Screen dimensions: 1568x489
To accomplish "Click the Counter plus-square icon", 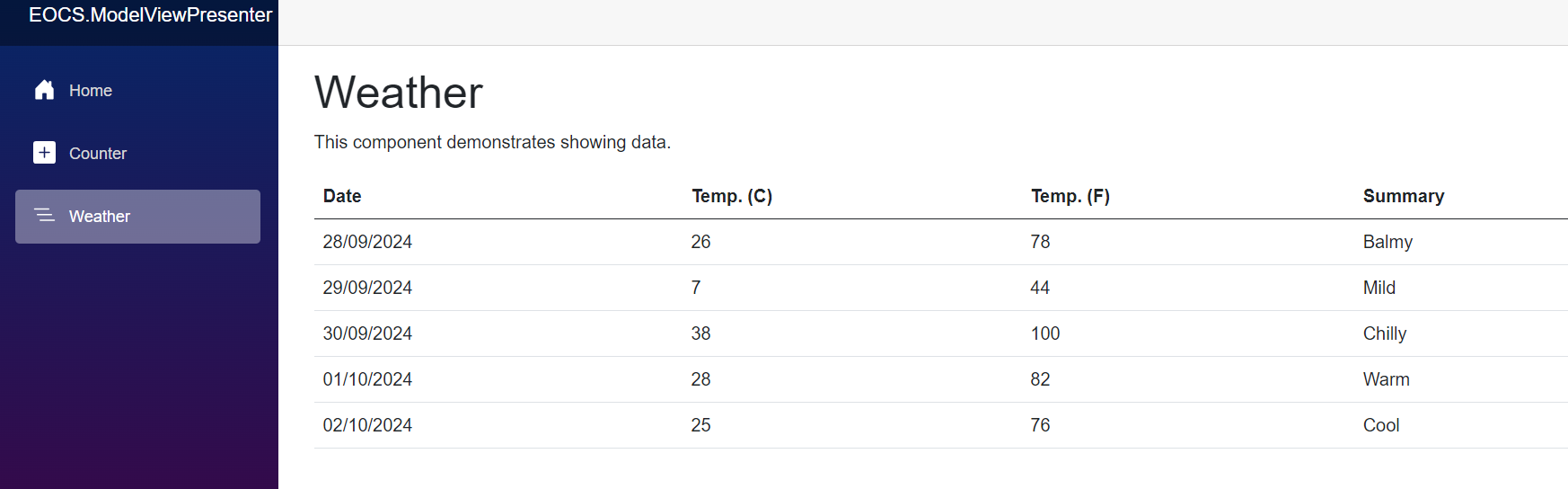I will point(44,153).
